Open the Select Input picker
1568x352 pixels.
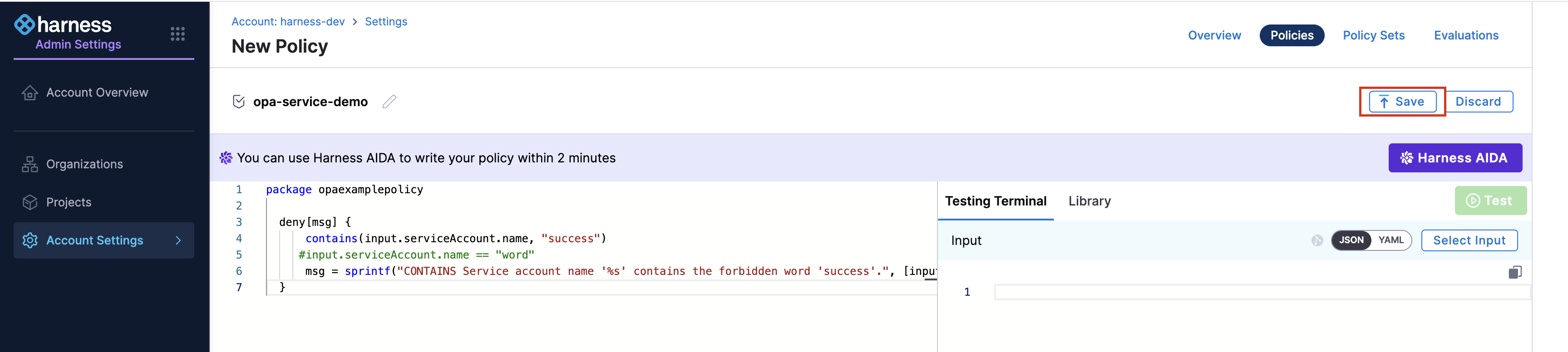[x=1468, y=240]
